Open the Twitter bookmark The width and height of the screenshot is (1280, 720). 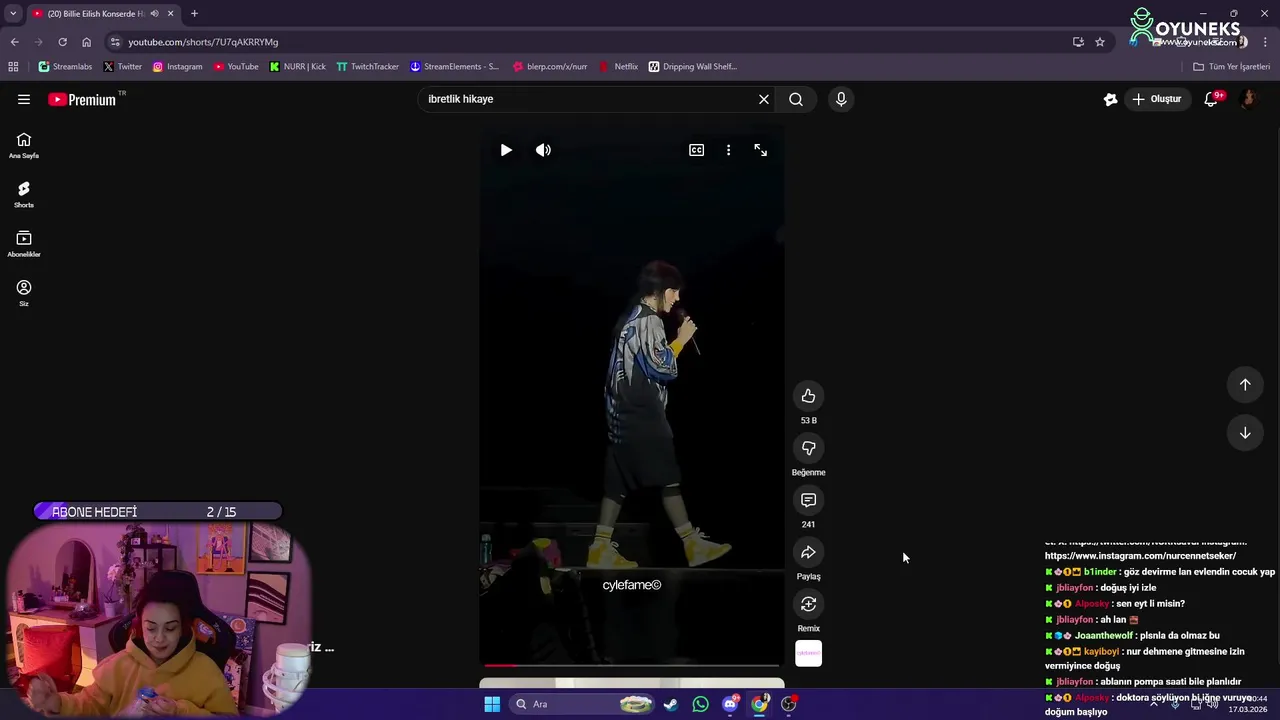(123, 67)
